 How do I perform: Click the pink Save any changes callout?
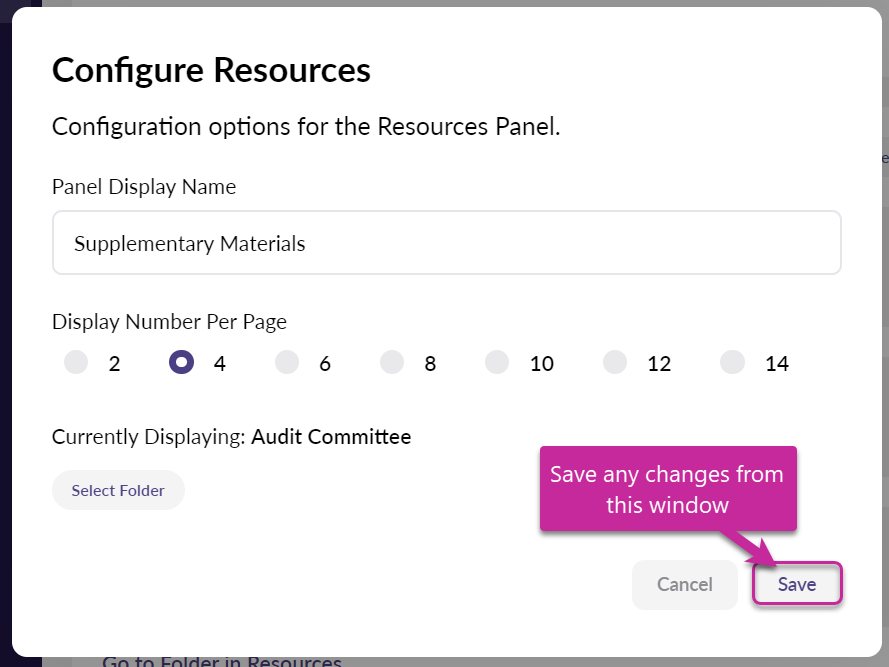pos(667,489)
